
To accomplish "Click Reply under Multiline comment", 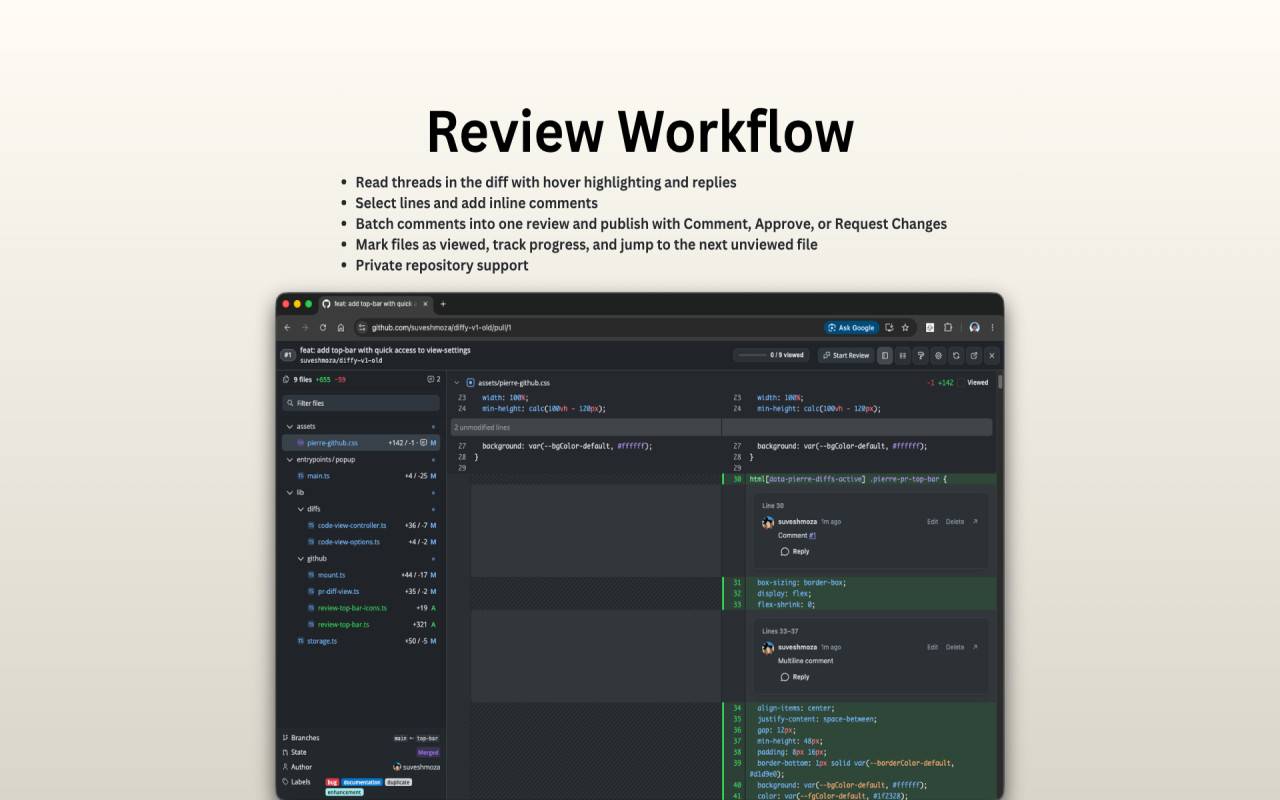I will pos(795,677).
